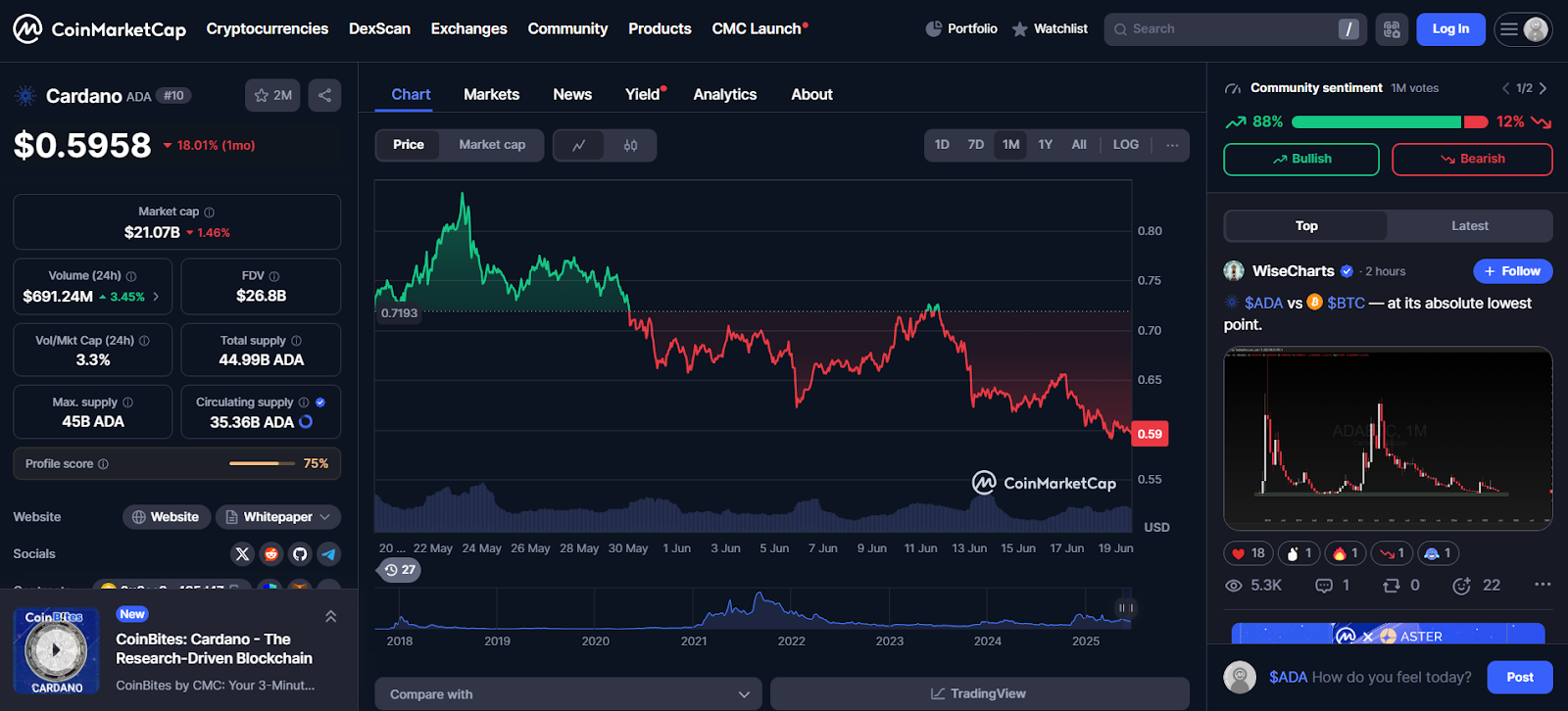The height and width of the screenshot is (711, 1568).
Task: Click the timeline range handle
Action: point(1125,608)
